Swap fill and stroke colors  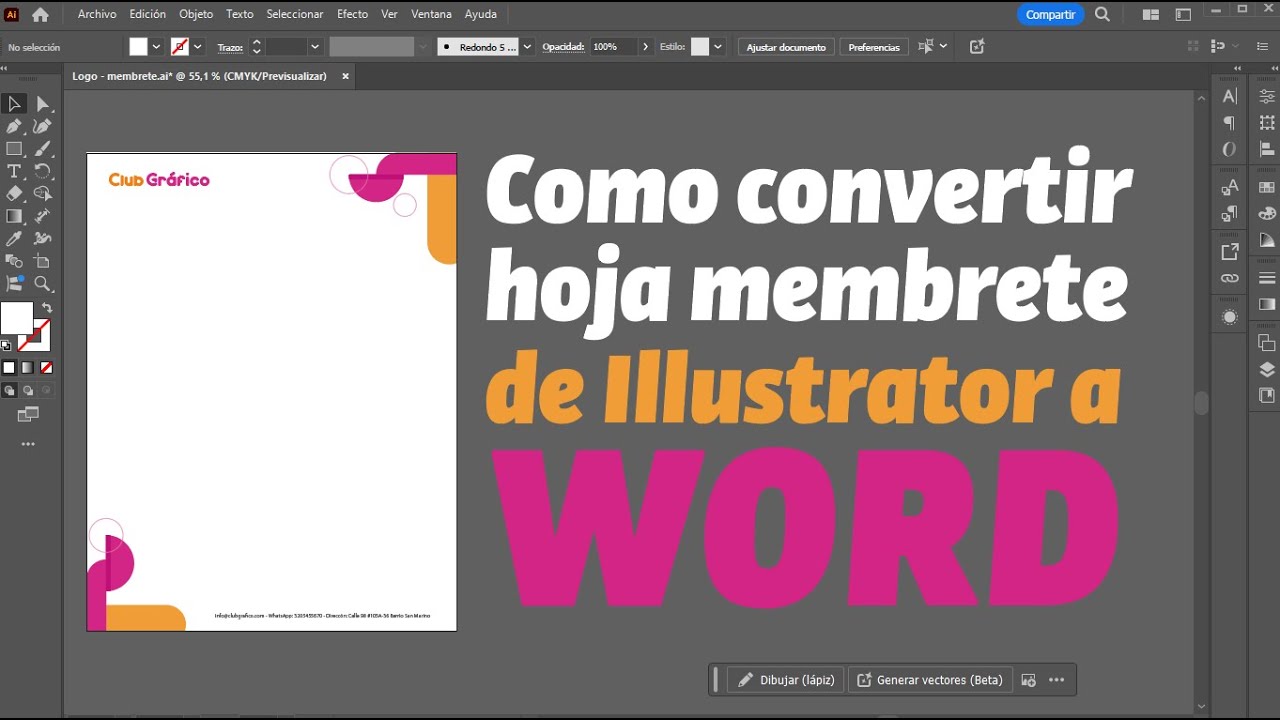point(47,308)
